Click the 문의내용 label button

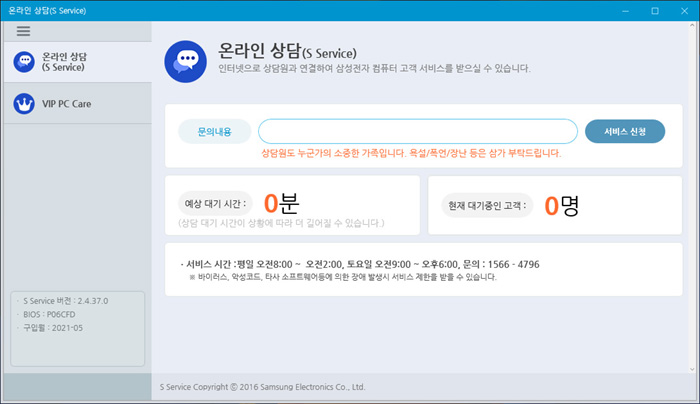pyautogui.click(x=215, y=131)
